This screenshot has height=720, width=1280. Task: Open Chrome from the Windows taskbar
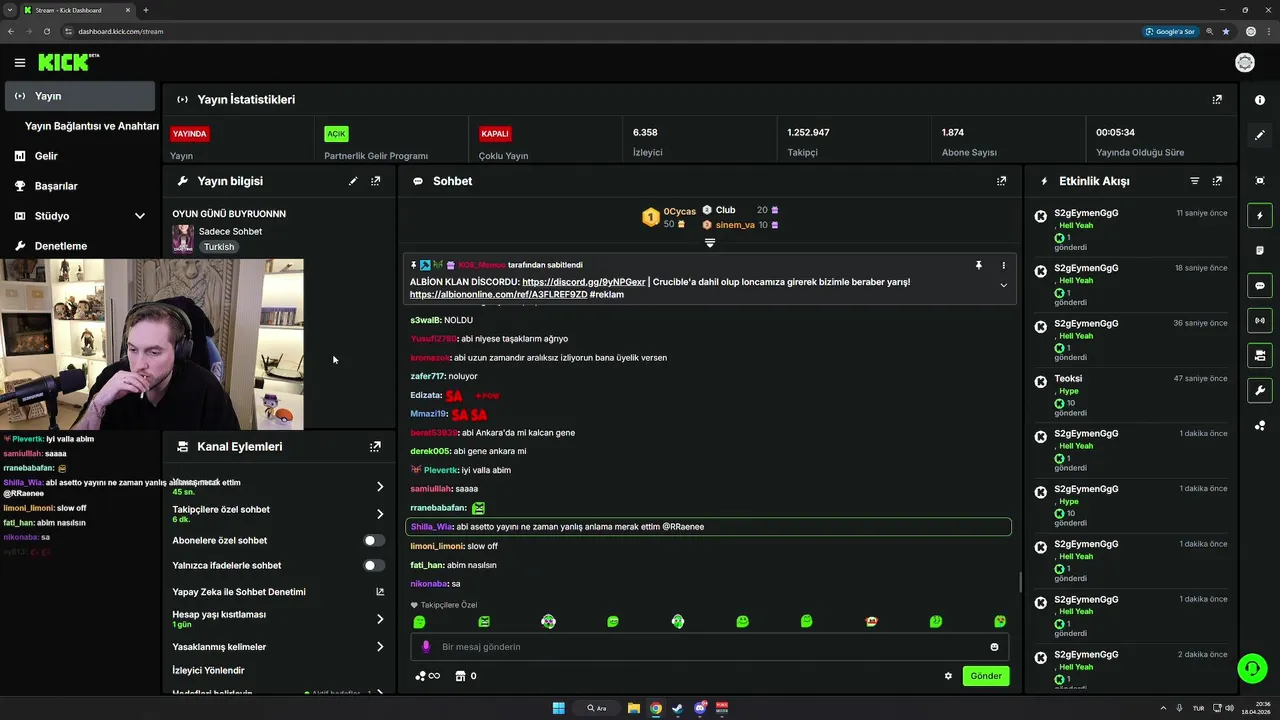point(655,708)
